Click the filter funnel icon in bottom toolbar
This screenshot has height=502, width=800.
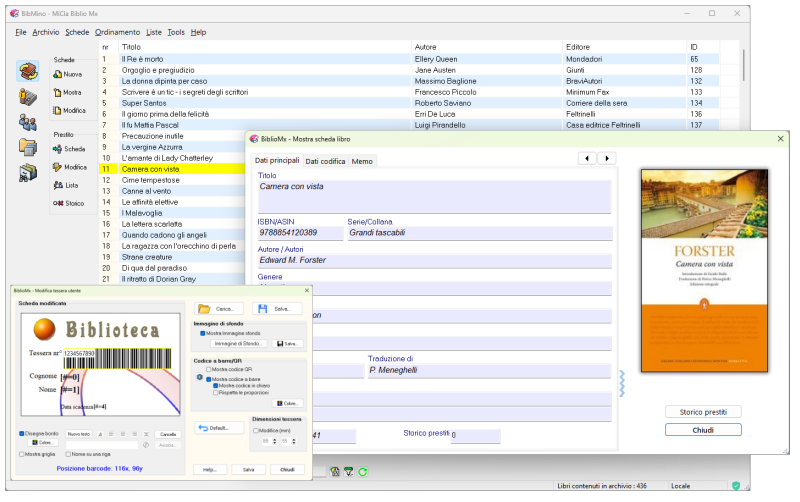pos(348,472)
